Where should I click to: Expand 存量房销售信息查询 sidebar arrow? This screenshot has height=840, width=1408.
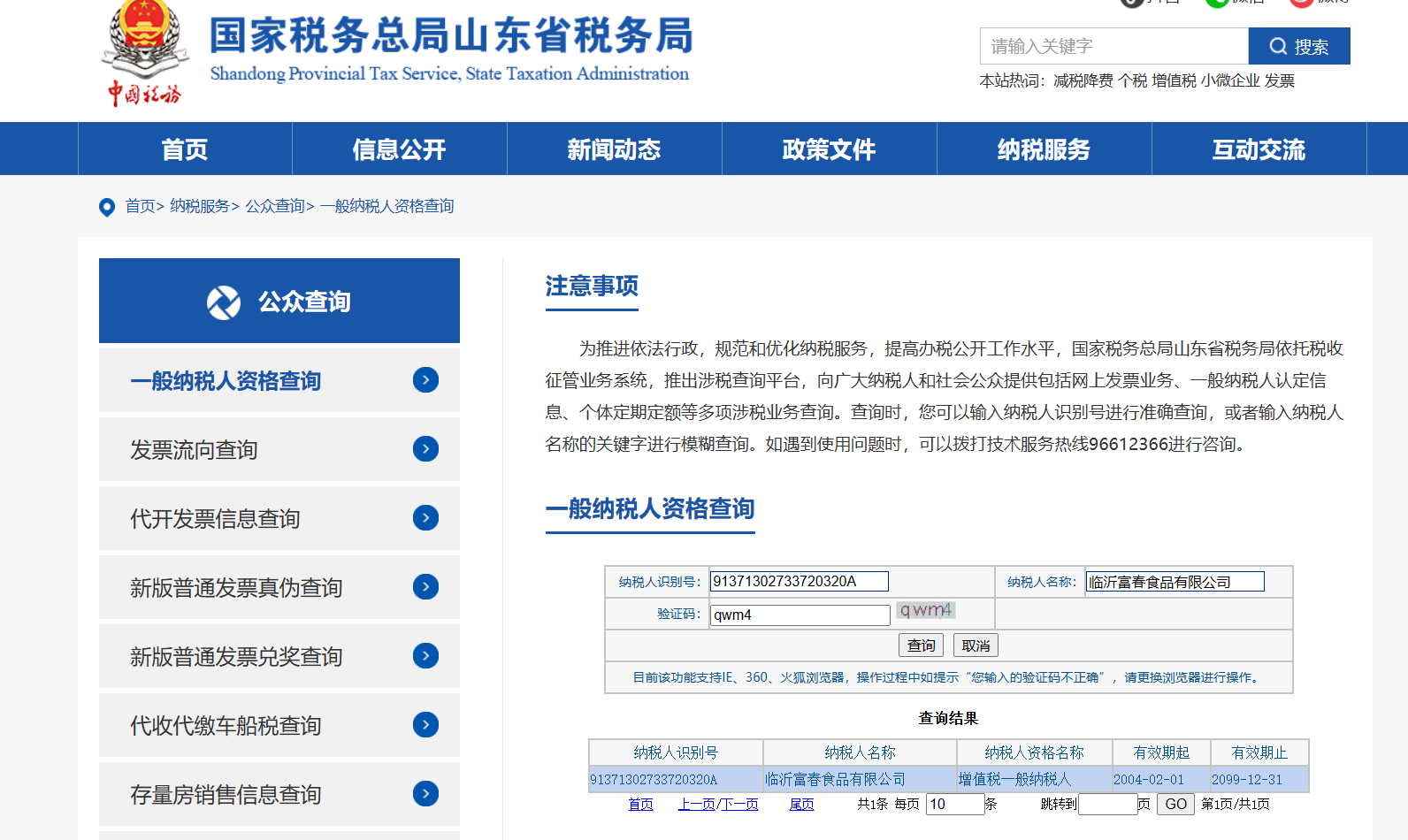pyautogui.click(x=425, y=794)
